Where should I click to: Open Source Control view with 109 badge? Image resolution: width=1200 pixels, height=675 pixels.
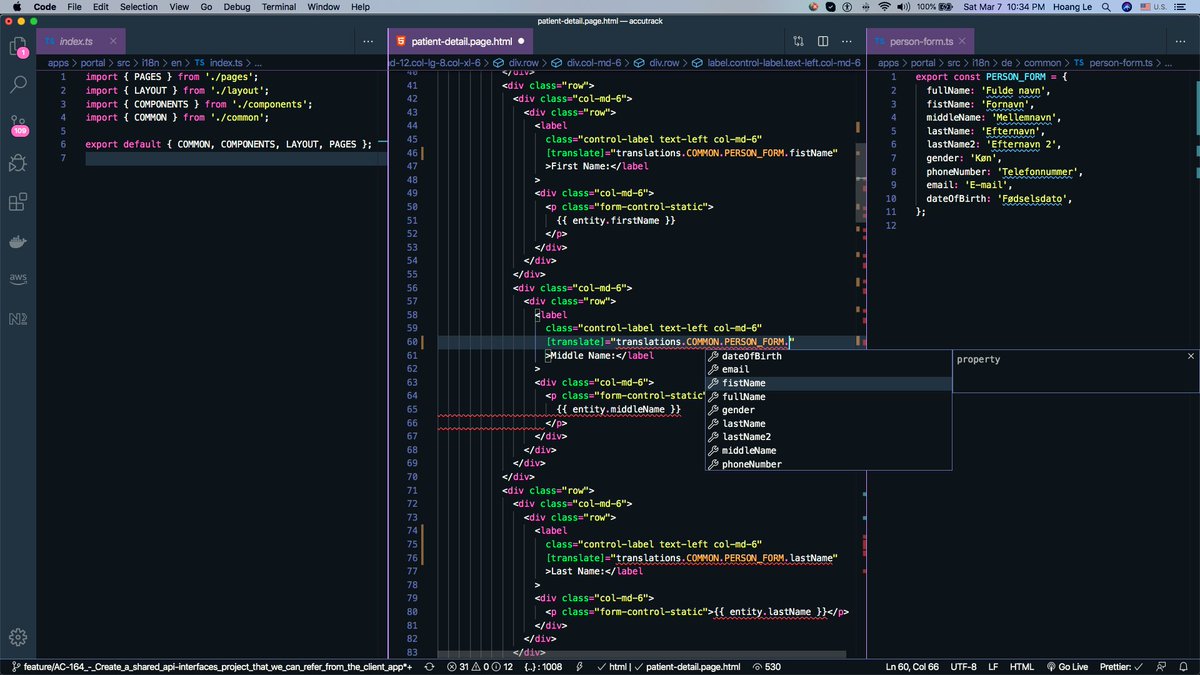18,124
